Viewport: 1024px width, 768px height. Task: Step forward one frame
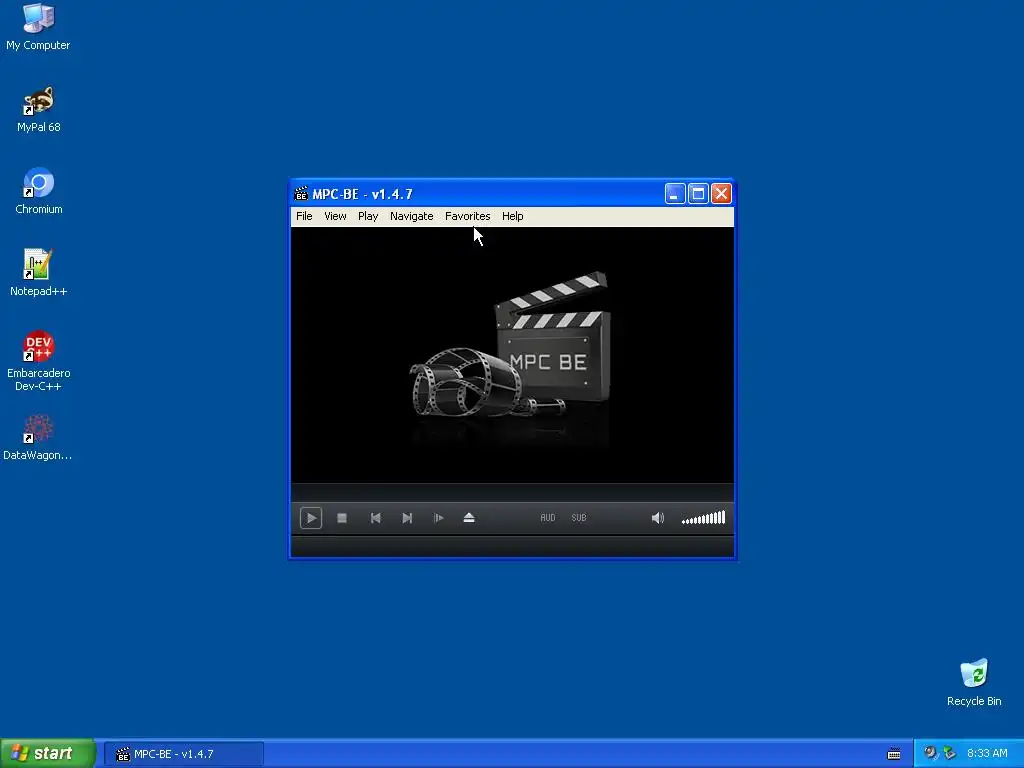pos(438,518)
